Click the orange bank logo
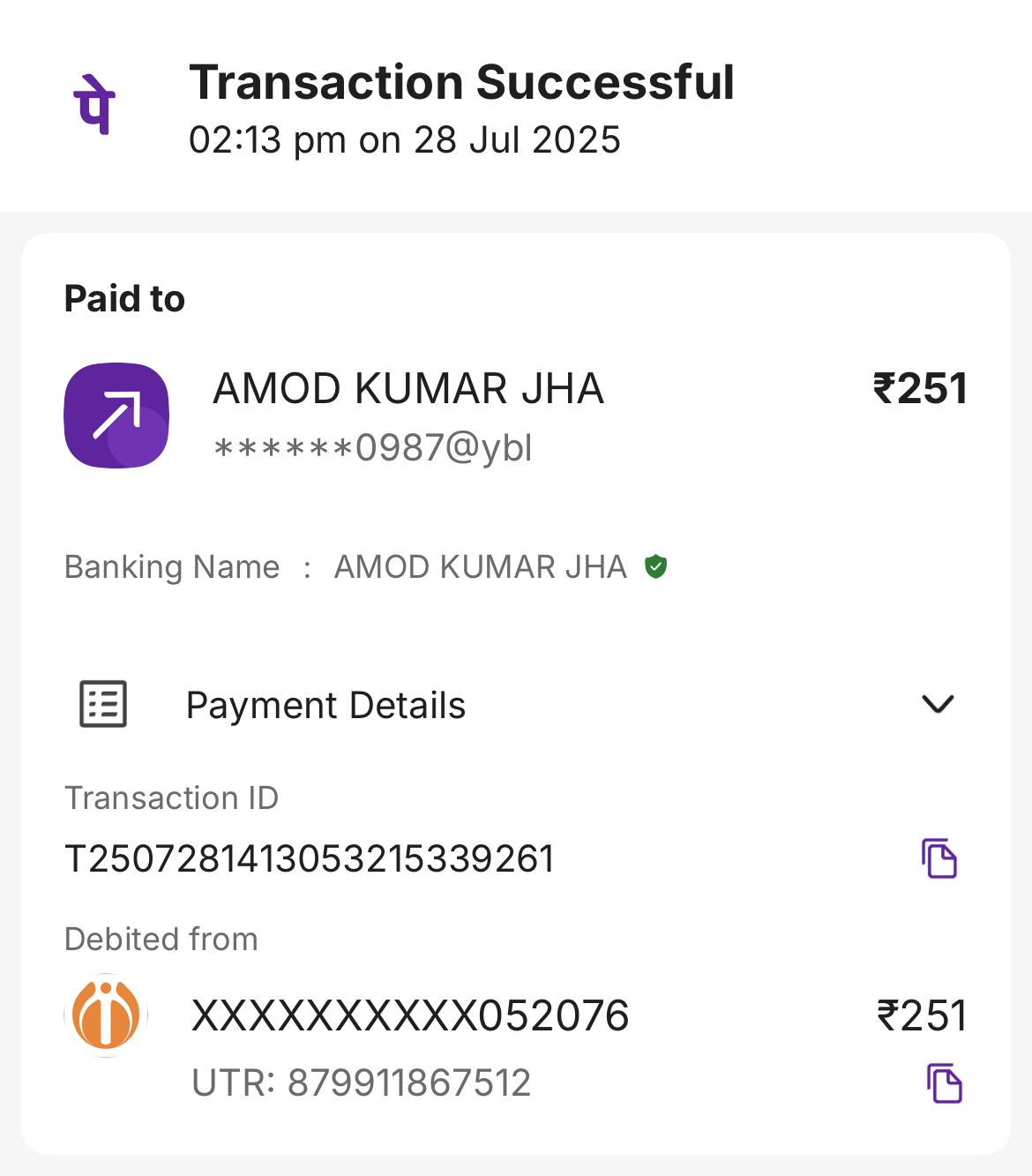Screen dimensions: 1032x1176 [106, 1015]
